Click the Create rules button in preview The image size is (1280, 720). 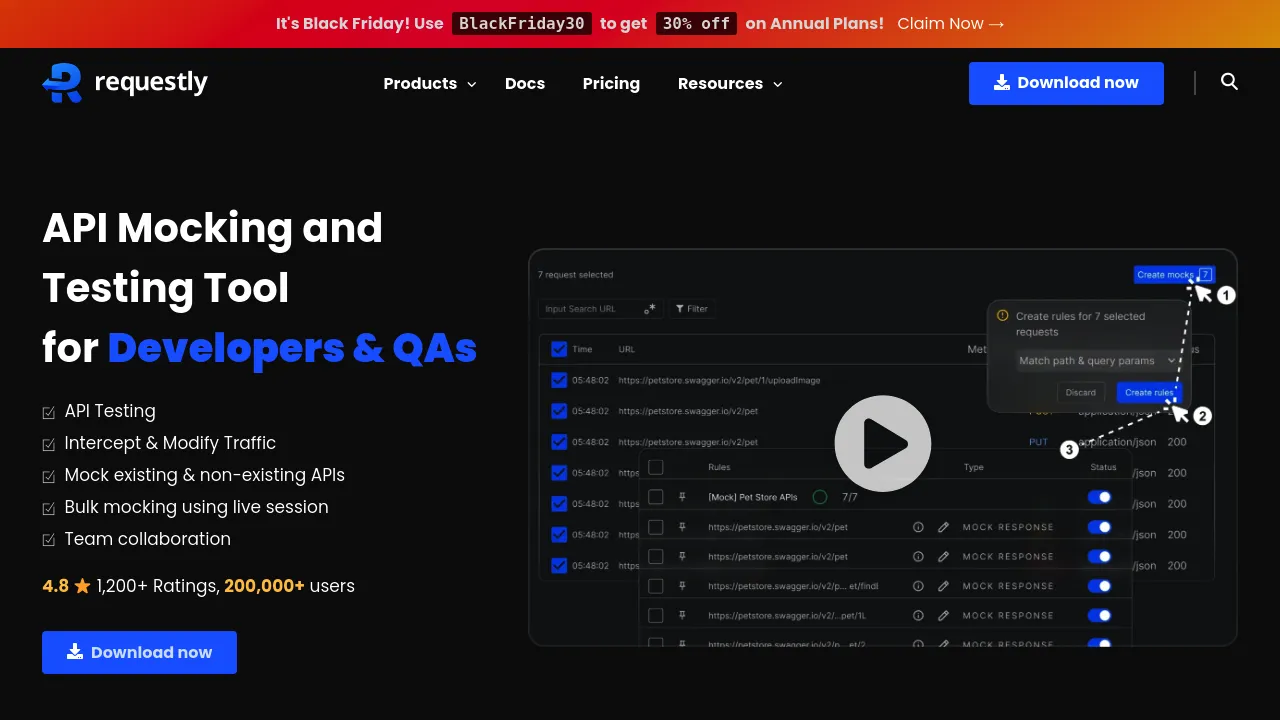[x=1149, y=392]
